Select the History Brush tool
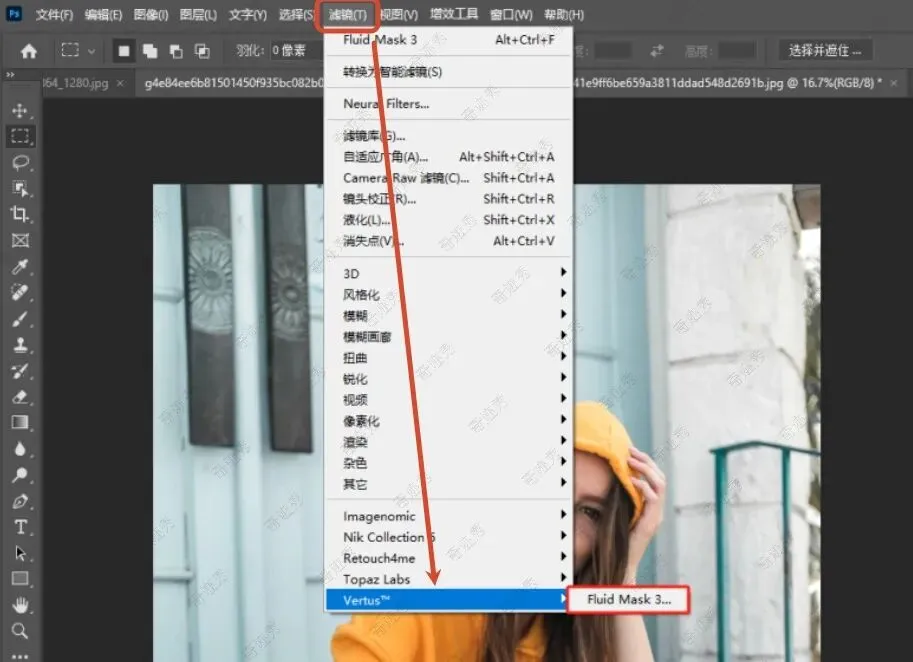The width and height of the screenshot is (913, 662). (20, 371)
